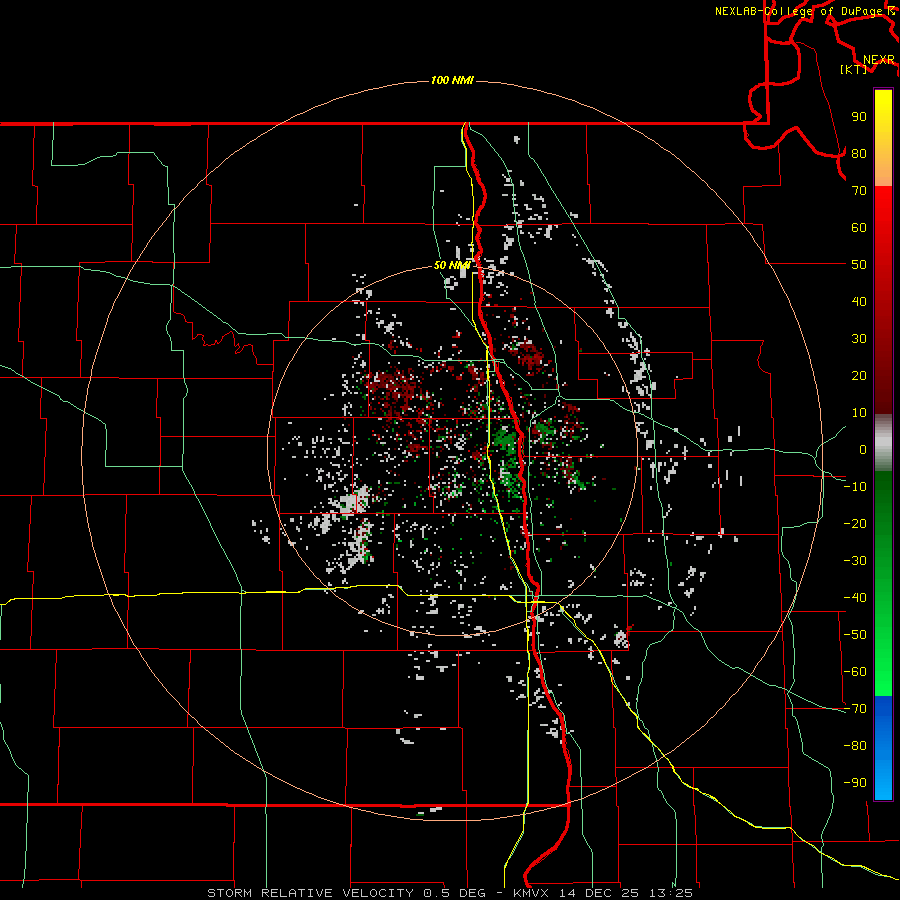This screenshot has height=900, width=900.
Task: Click the "50 NMI" range ring label
Action: [x=452, y=265]
